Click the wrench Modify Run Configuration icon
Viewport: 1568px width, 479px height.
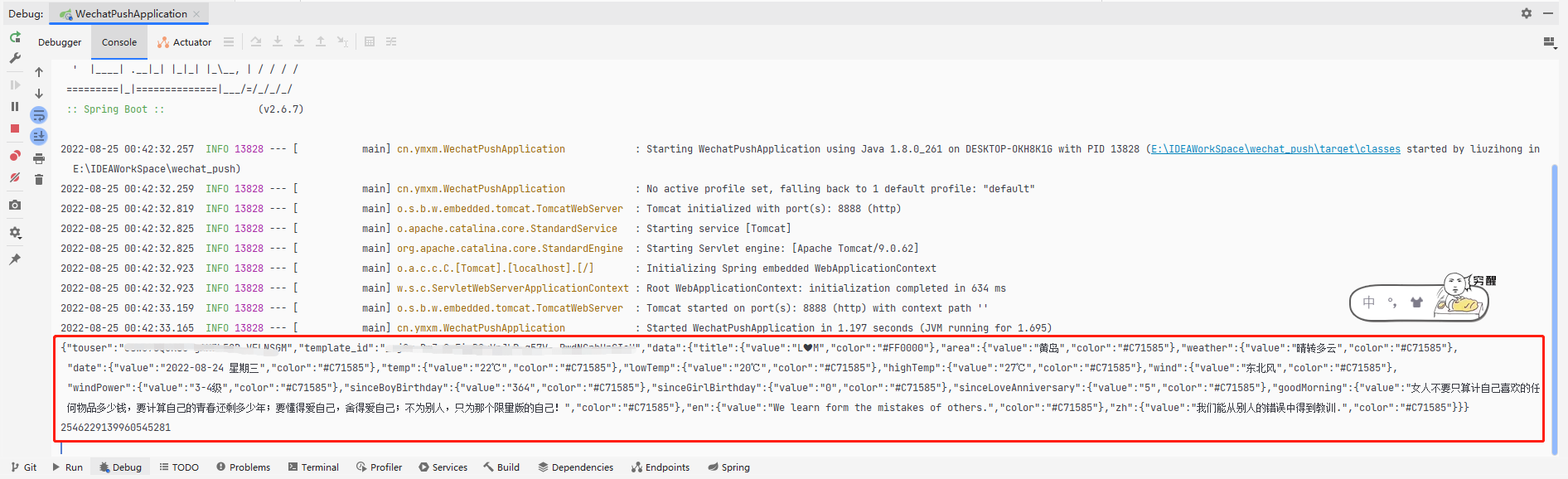pos(15,58)
